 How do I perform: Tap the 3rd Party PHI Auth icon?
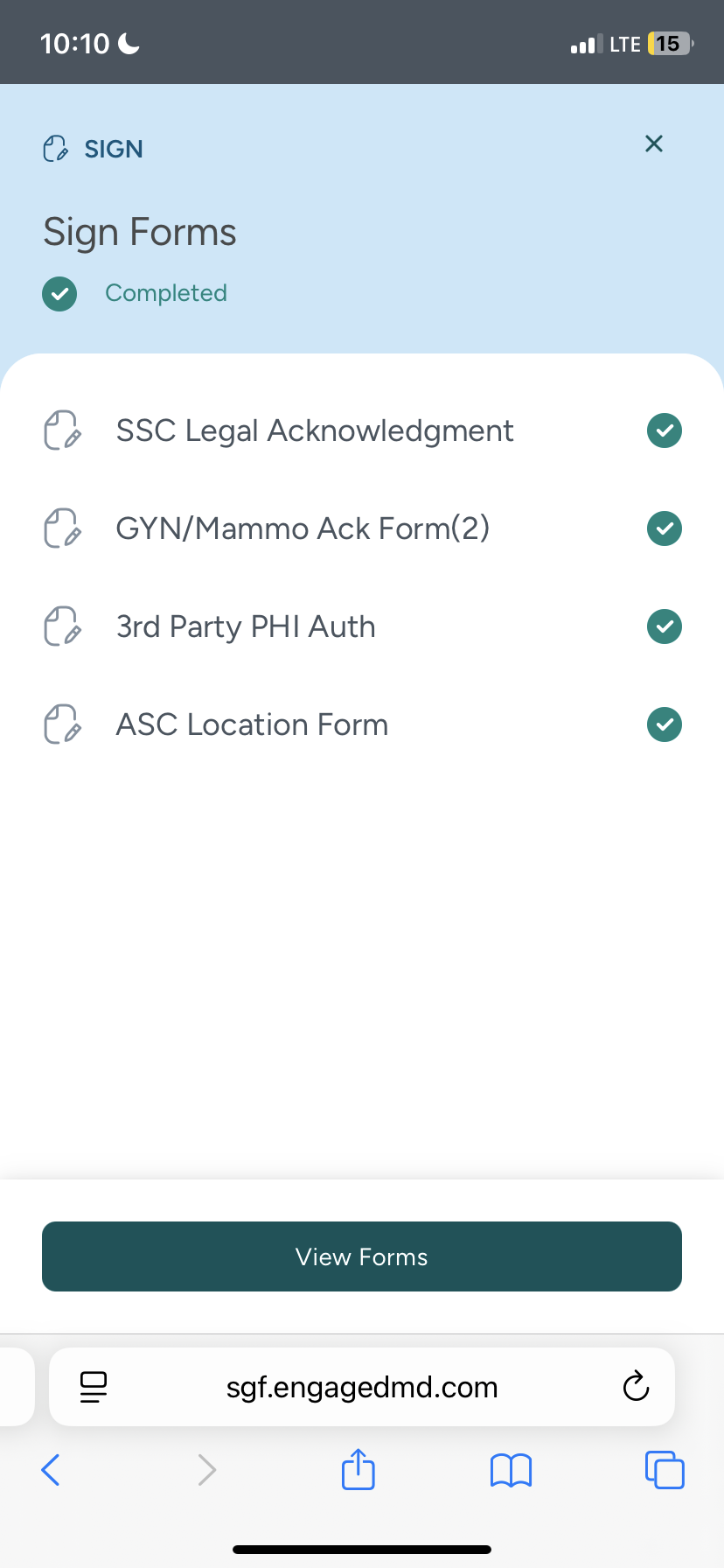[62, 626]
